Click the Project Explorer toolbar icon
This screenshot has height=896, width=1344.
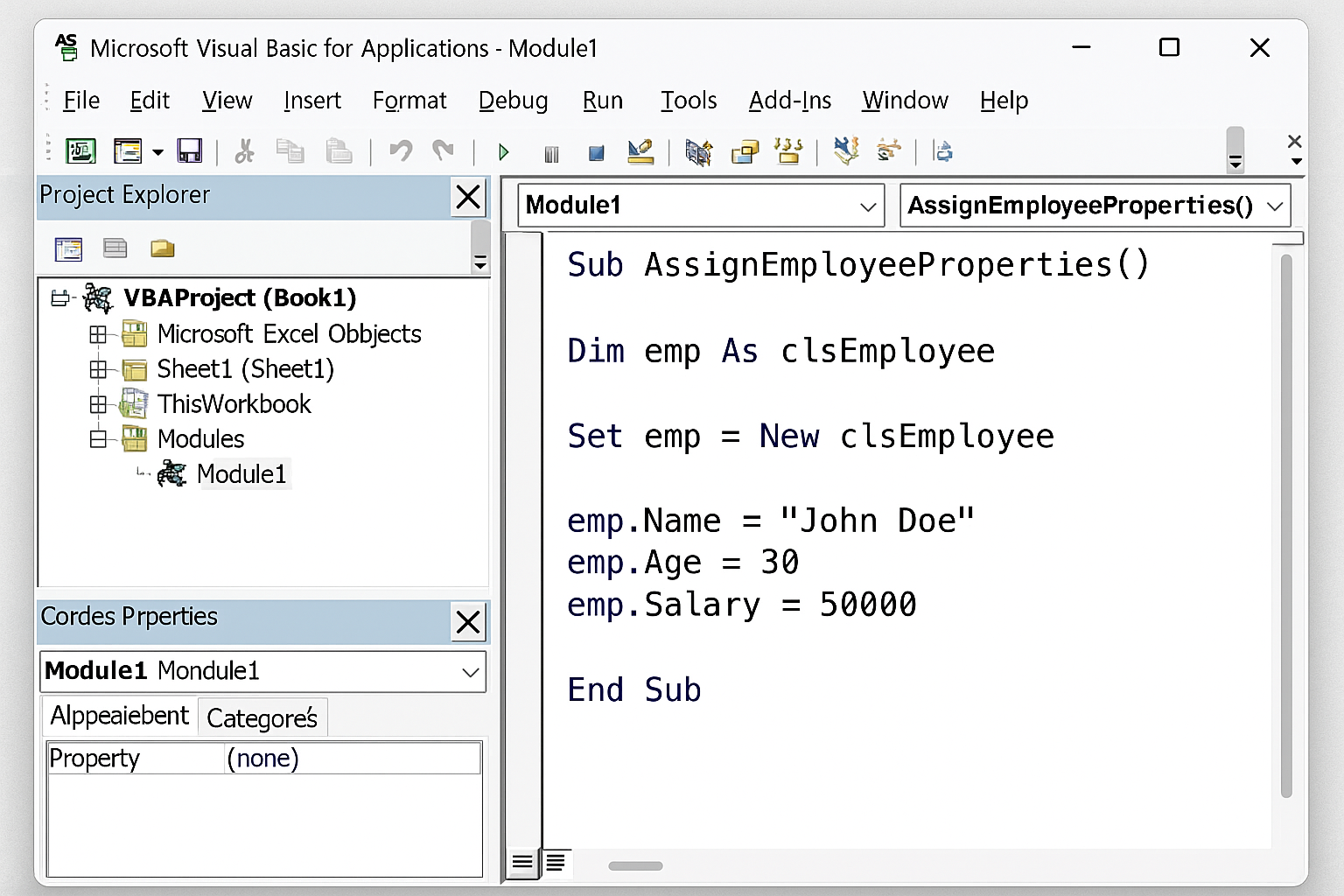pos(698,152)
